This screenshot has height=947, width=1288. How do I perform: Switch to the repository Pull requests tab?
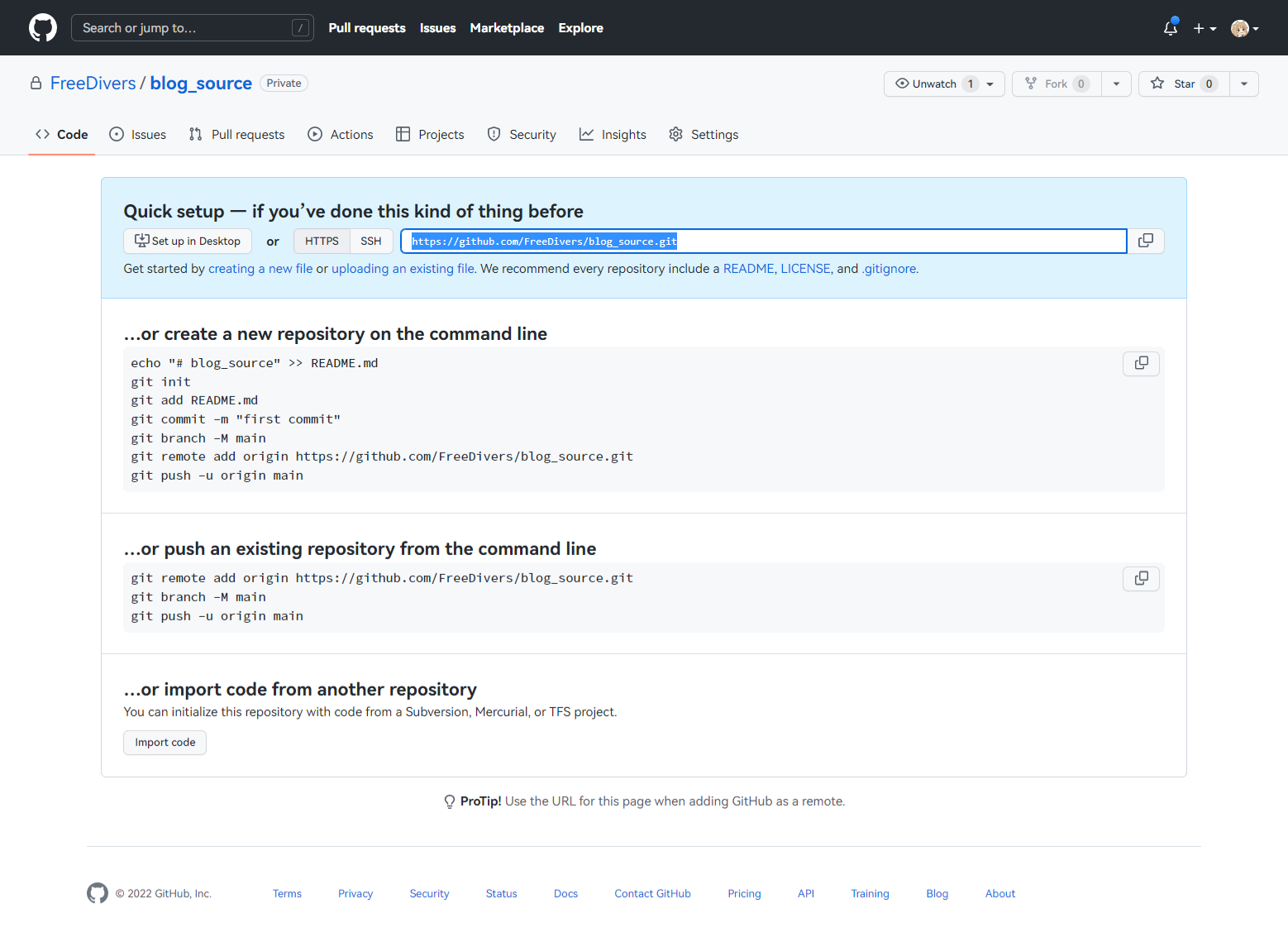[236, 134]
